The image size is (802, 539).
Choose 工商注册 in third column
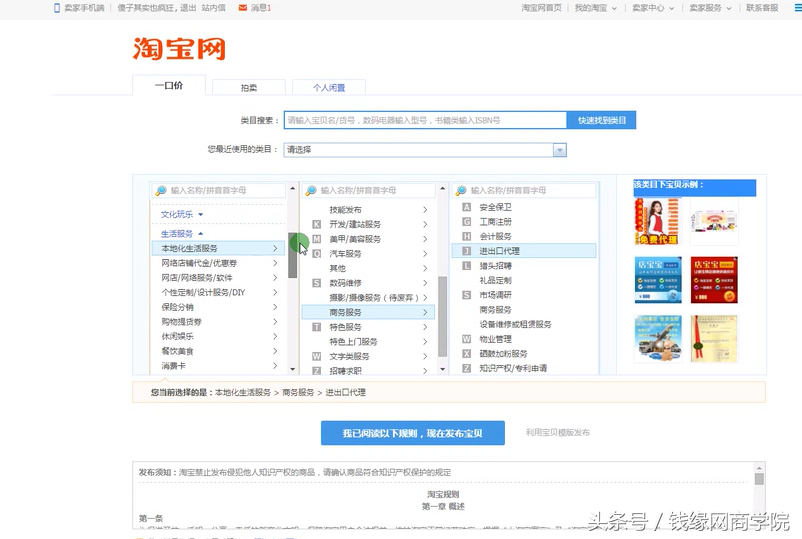pyautogui.click(x=524, y=221)
